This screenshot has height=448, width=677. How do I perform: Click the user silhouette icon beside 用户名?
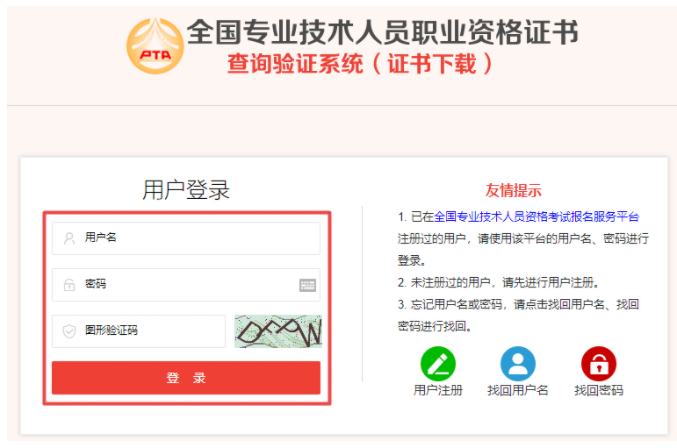pyautogui.click(x=69, y=238)
